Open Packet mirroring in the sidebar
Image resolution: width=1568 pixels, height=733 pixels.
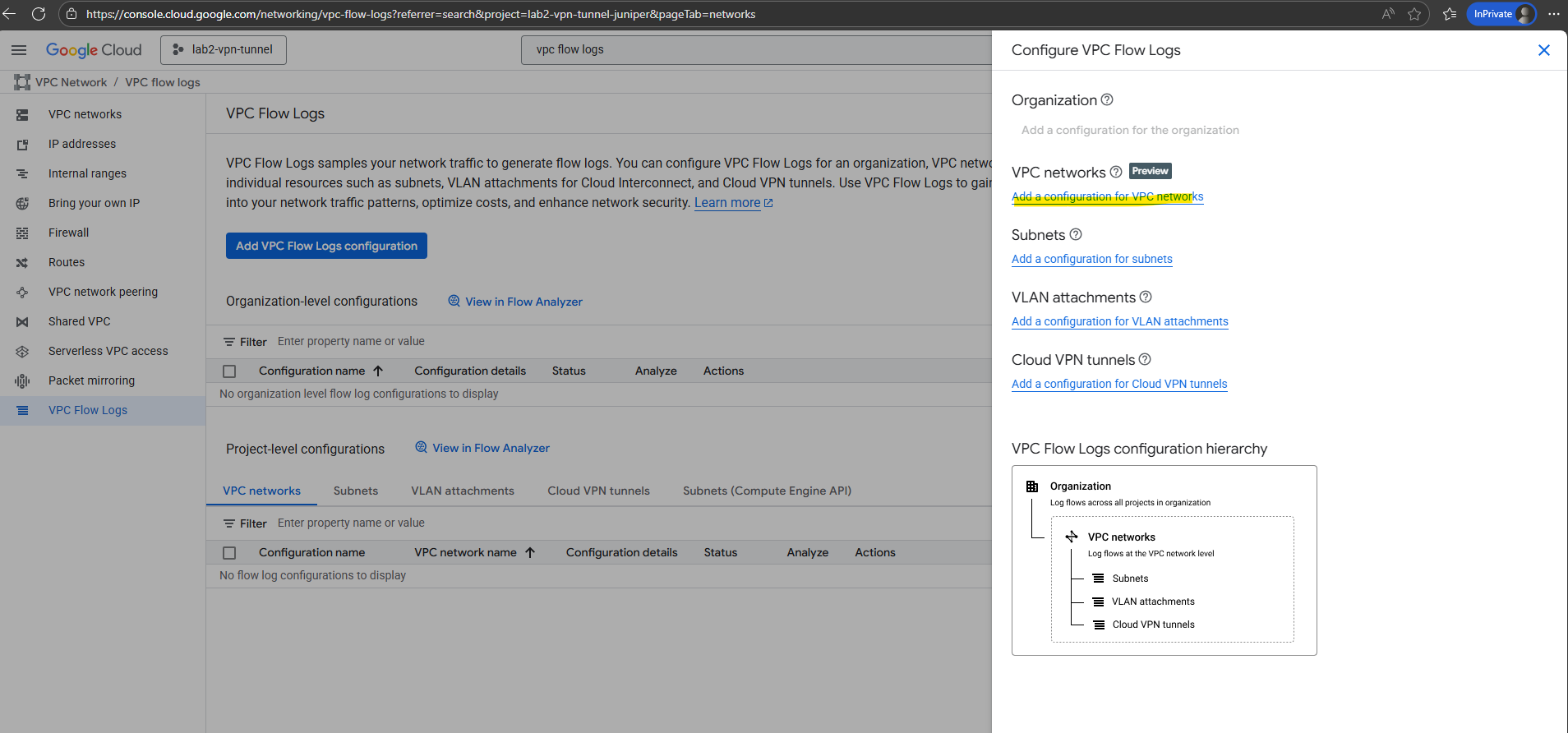[x=91, y=380]
